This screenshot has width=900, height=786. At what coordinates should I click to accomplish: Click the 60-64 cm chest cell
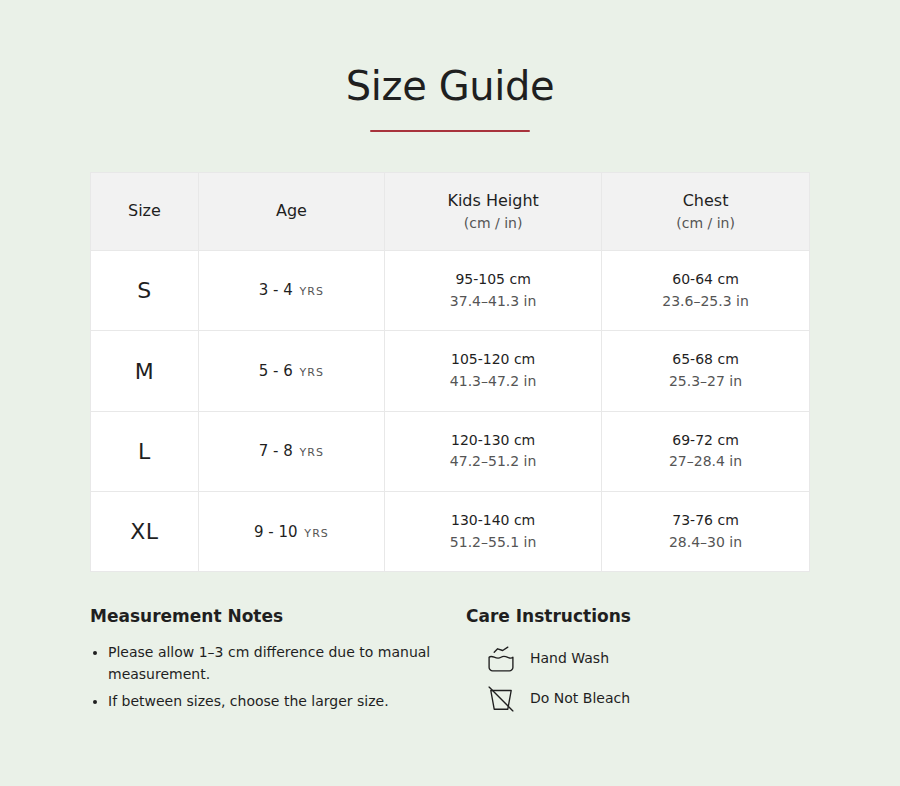tap(705, 291)
